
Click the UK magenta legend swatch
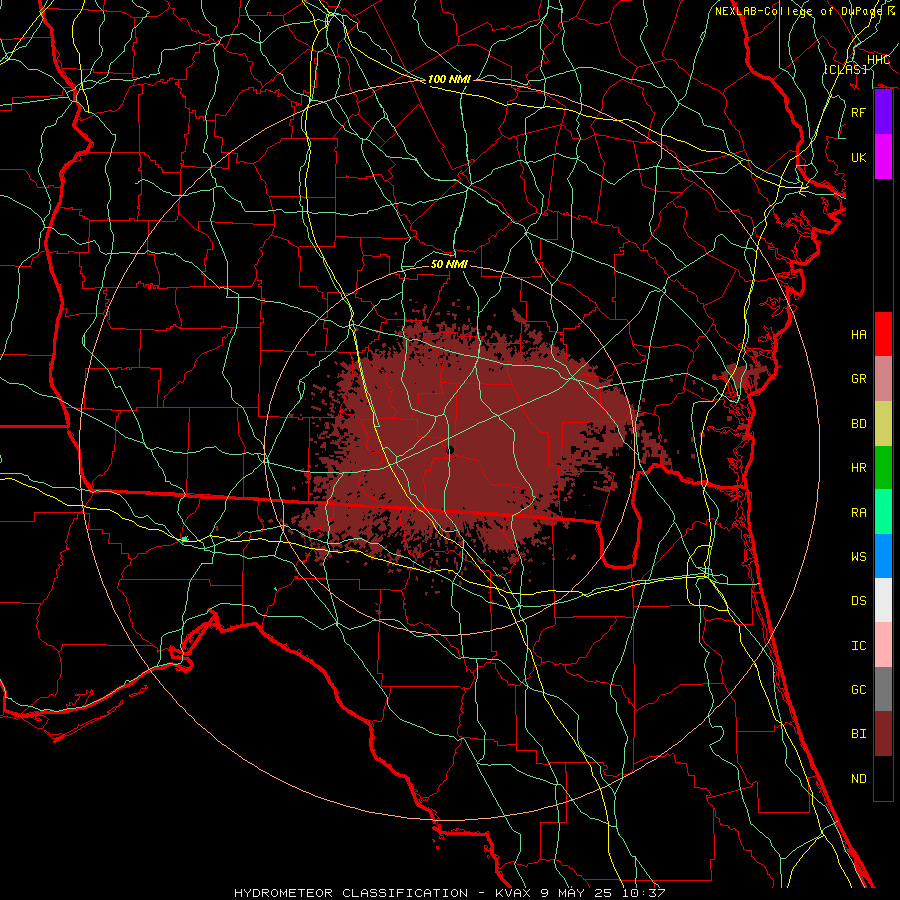point(883,157)
